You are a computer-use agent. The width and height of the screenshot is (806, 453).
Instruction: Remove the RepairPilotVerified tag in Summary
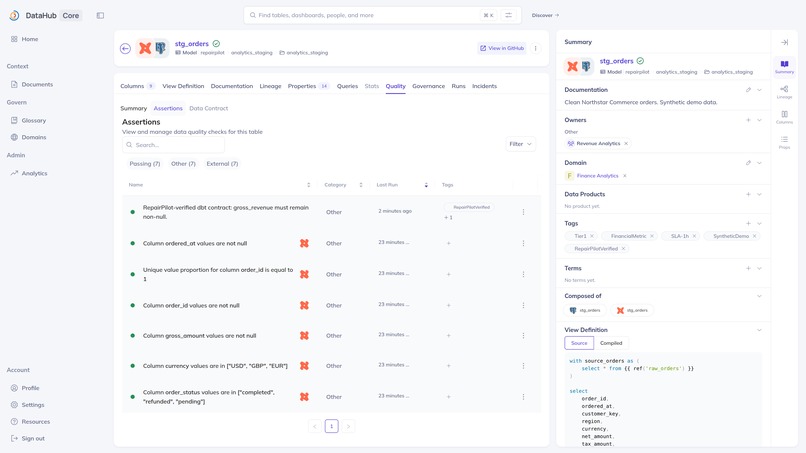pyautogui.click(x=624, y=249)
